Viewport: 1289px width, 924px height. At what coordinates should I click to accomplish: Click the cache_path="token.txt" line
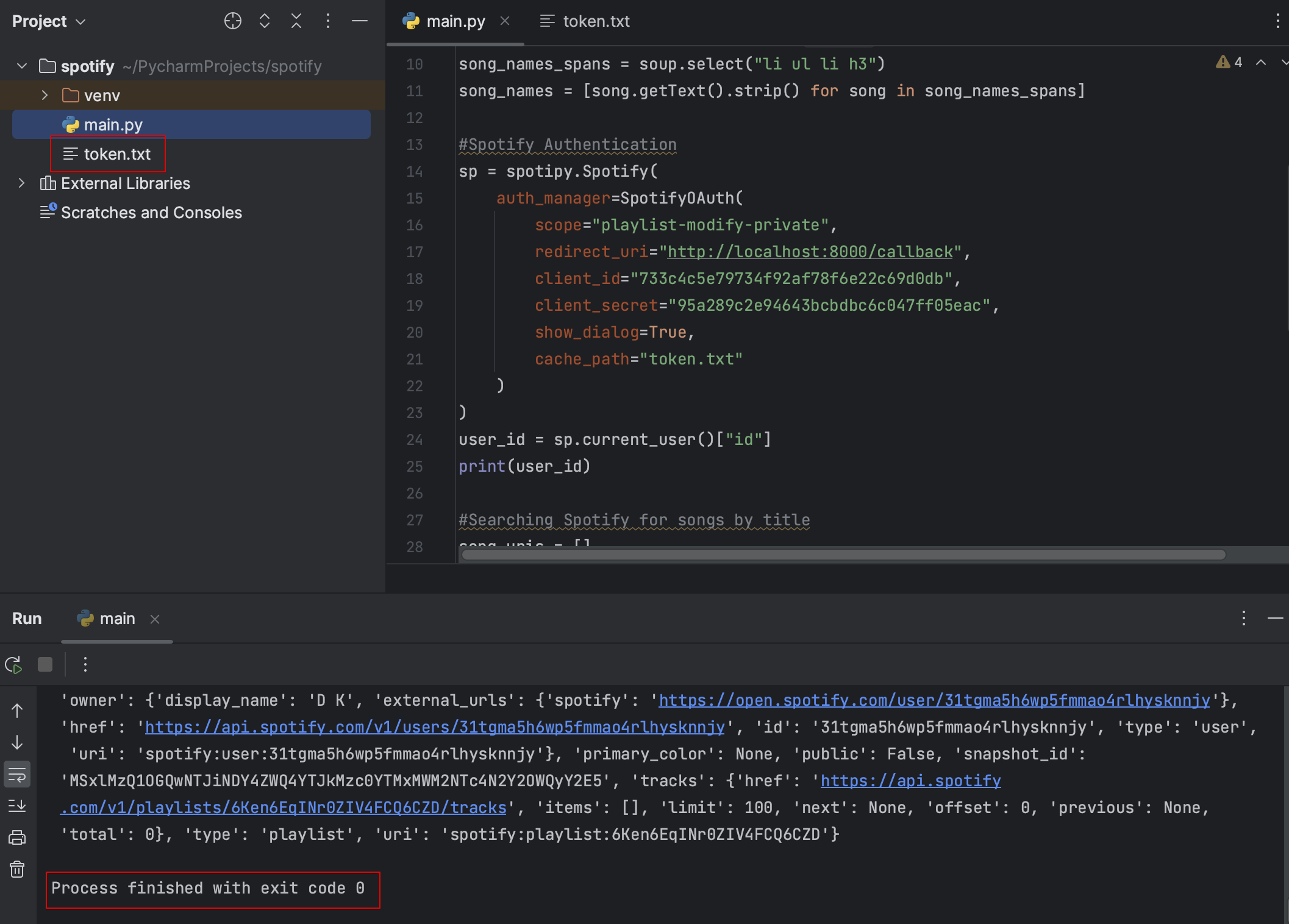(638, 359)
